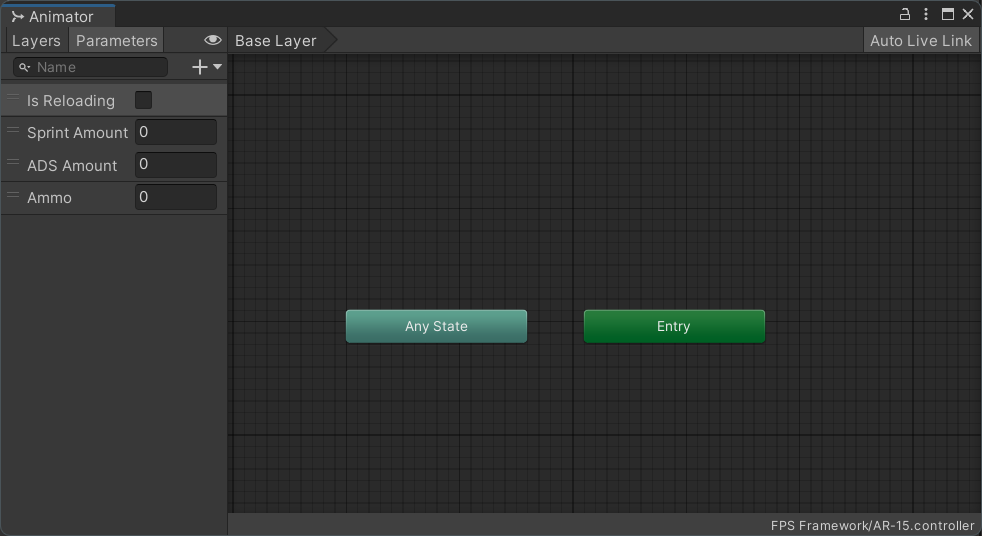The height and width of the screenshot is (536, 982).
Task: Click the plus icon to add a parameter
Action: point(200,67)
